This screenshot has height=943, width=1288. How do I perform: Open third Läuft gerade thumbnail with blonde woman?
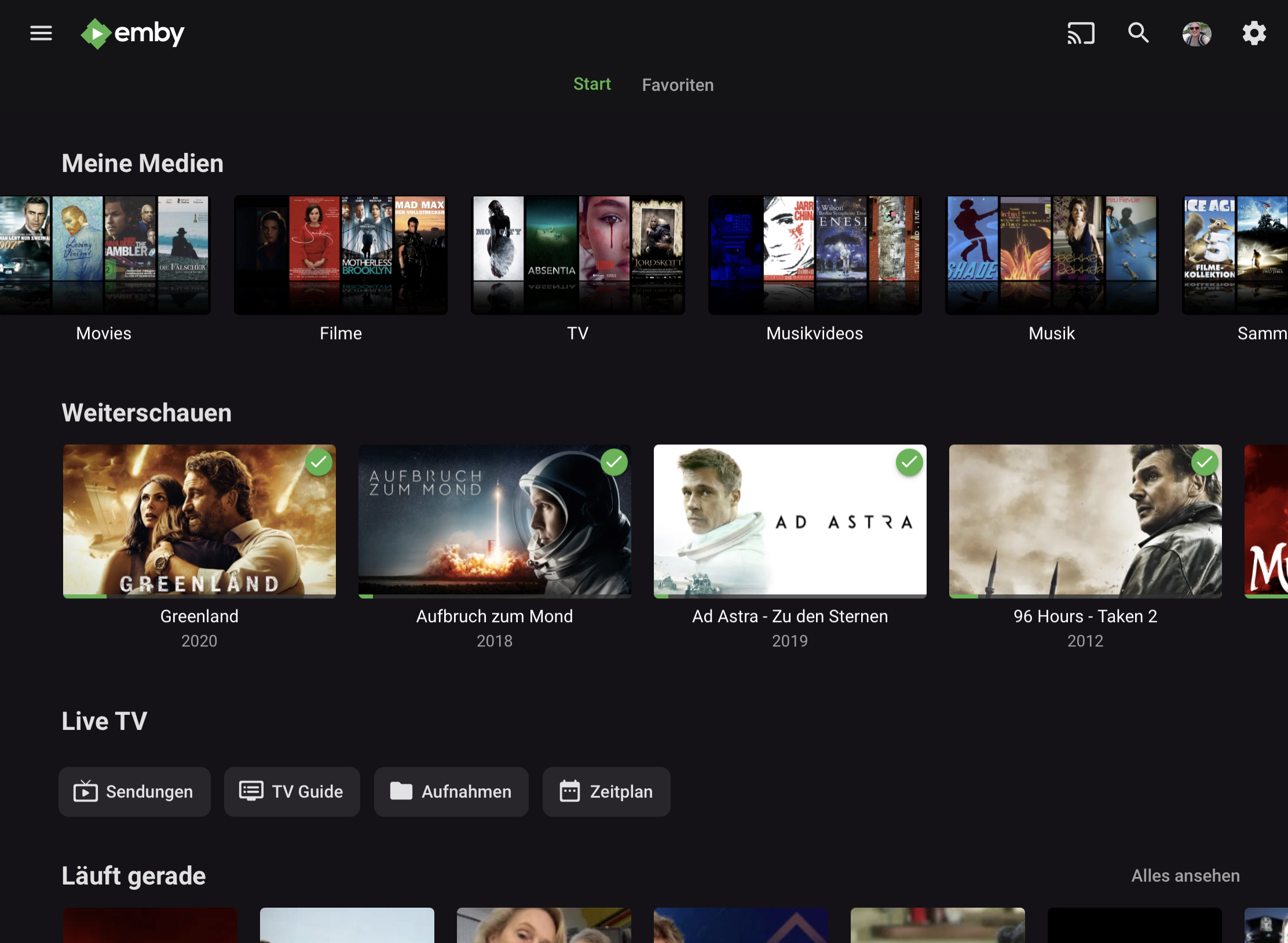click(x=544, y=926)
